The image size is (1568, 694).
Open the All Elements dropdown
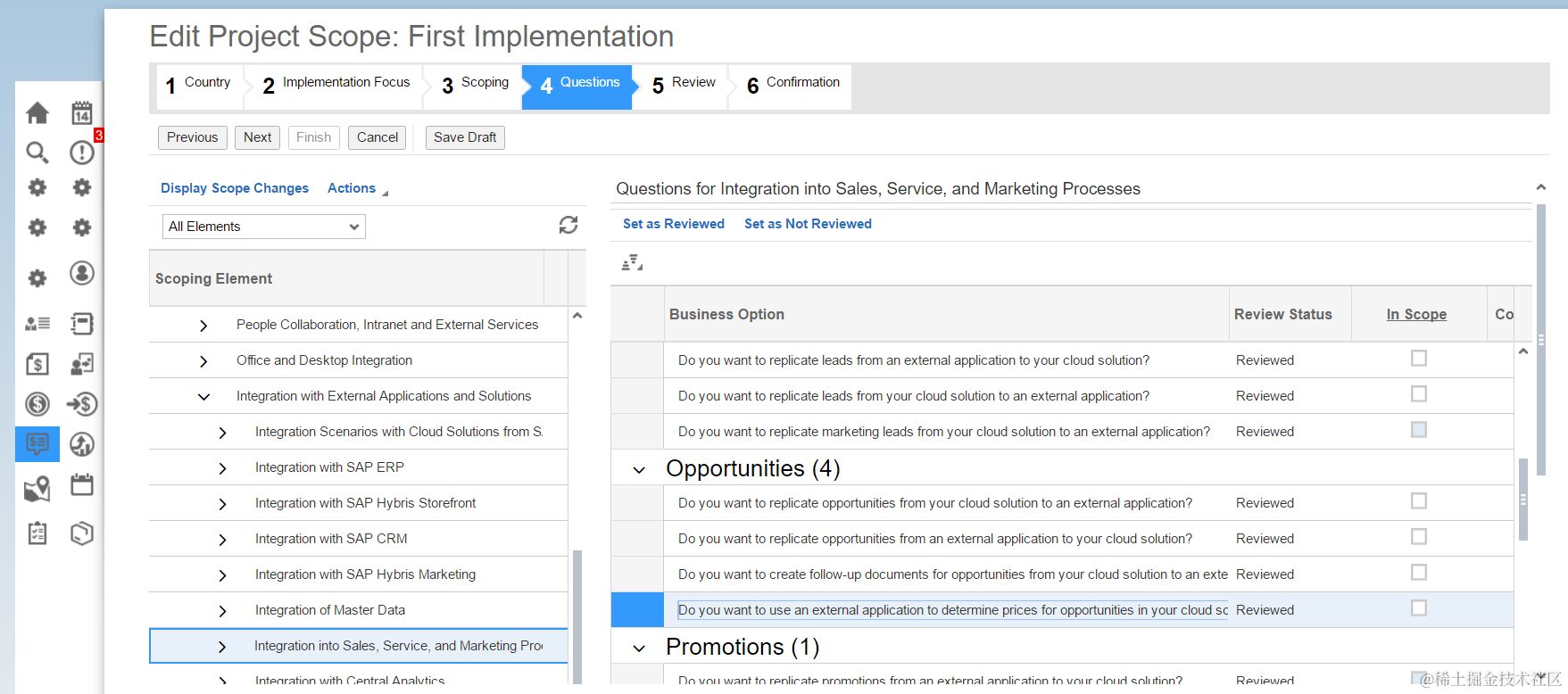coord(264,227)
